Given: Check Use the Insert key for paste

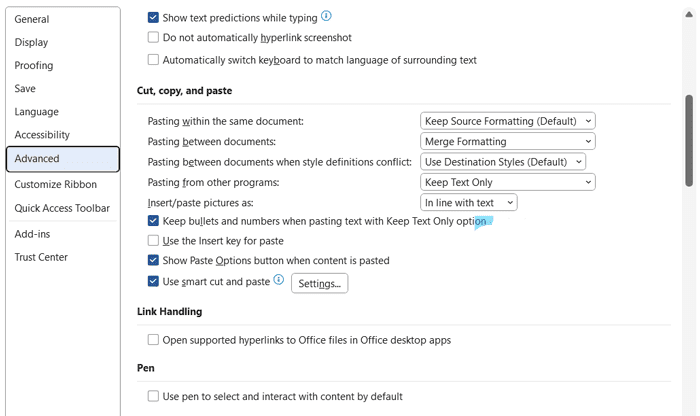Looking at the screenshot, I should (153, 241).
